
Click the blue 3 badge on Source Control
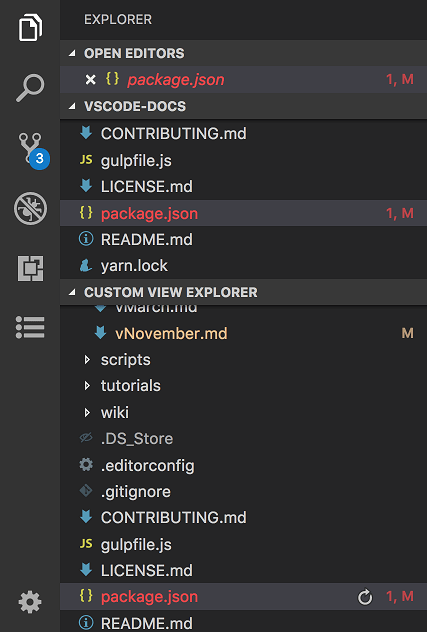coord(40,158)
